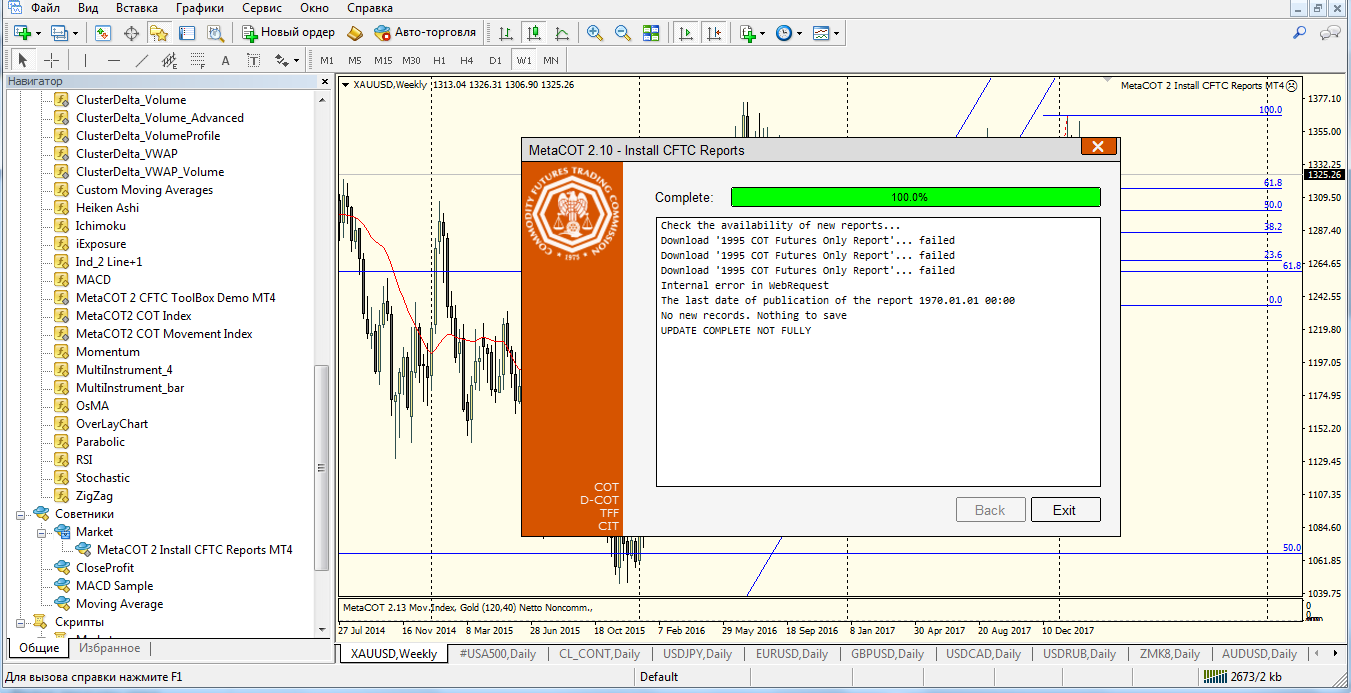Click the Exit button in the dialog

point(1065,510)
